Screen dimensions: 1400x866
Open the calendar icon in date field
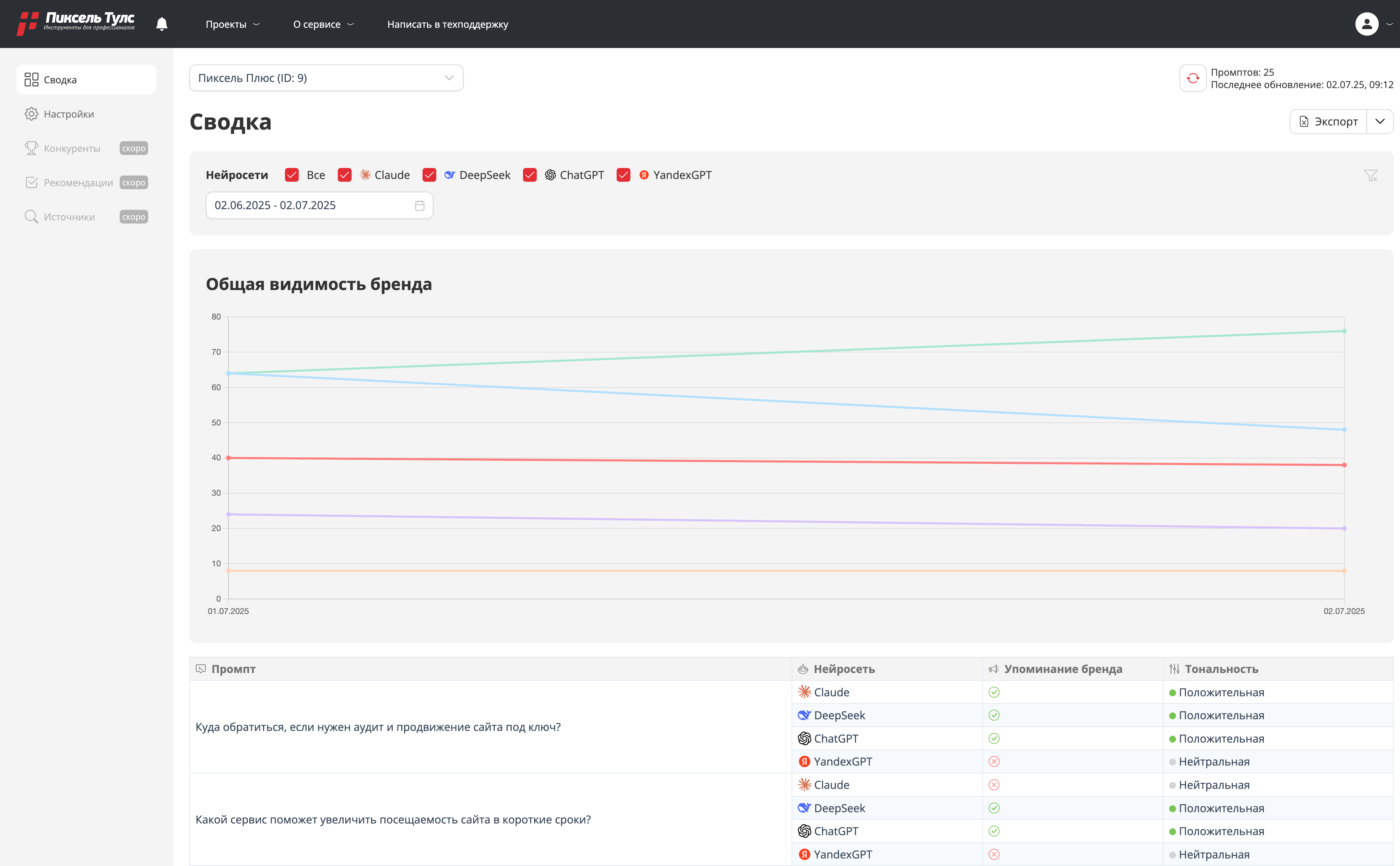(419, 206)
